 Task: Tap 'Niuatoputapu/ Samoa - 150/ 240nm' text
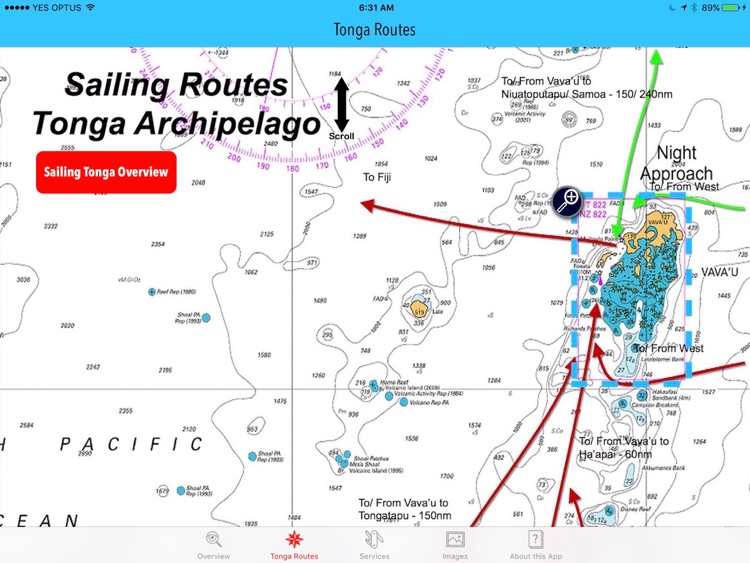tap(587, 94)
